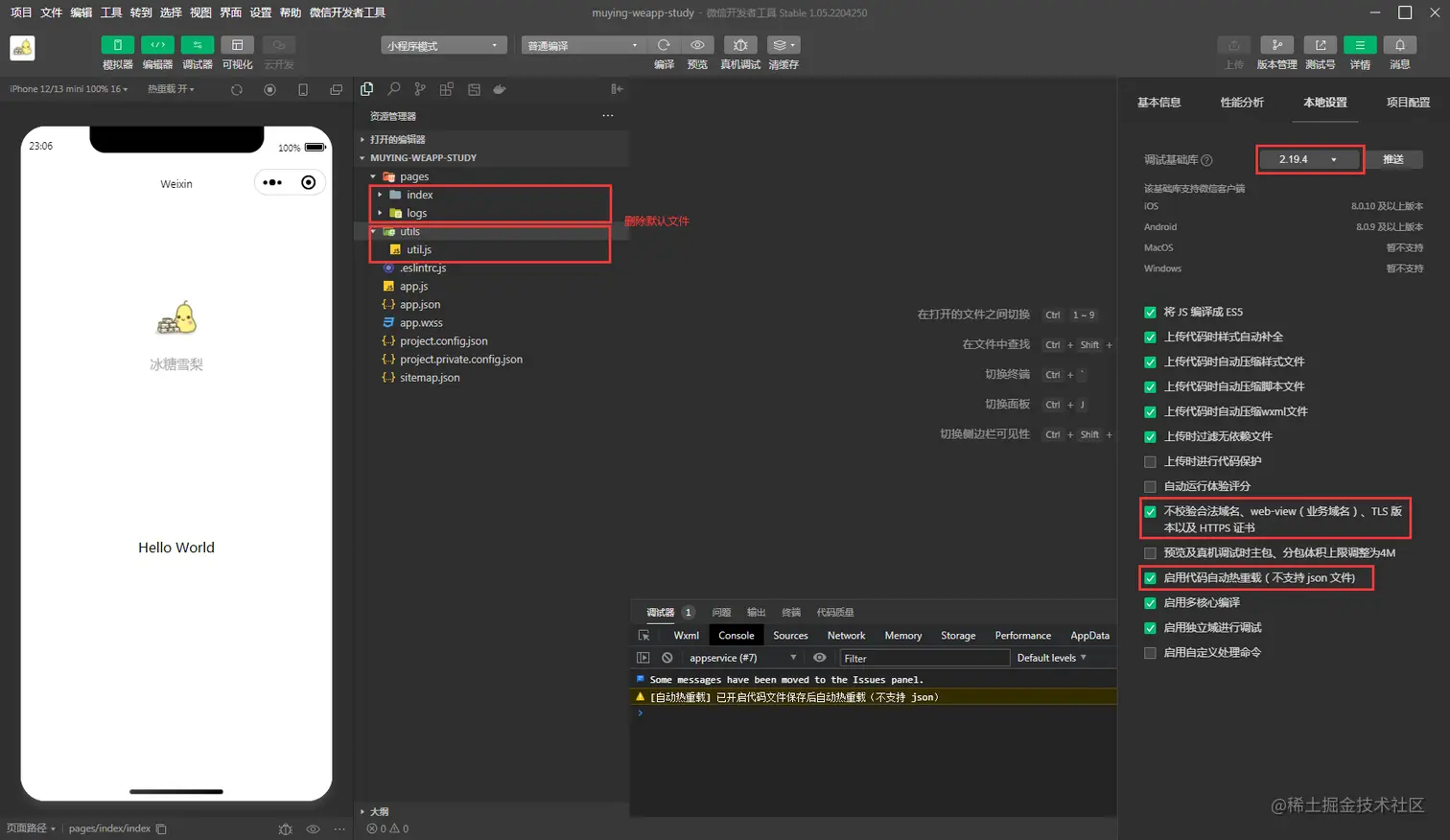Image resolution: width=1450 pixels, height=840 pixels.
Task: Open the 可视化 visual editor
Action: 237,45
